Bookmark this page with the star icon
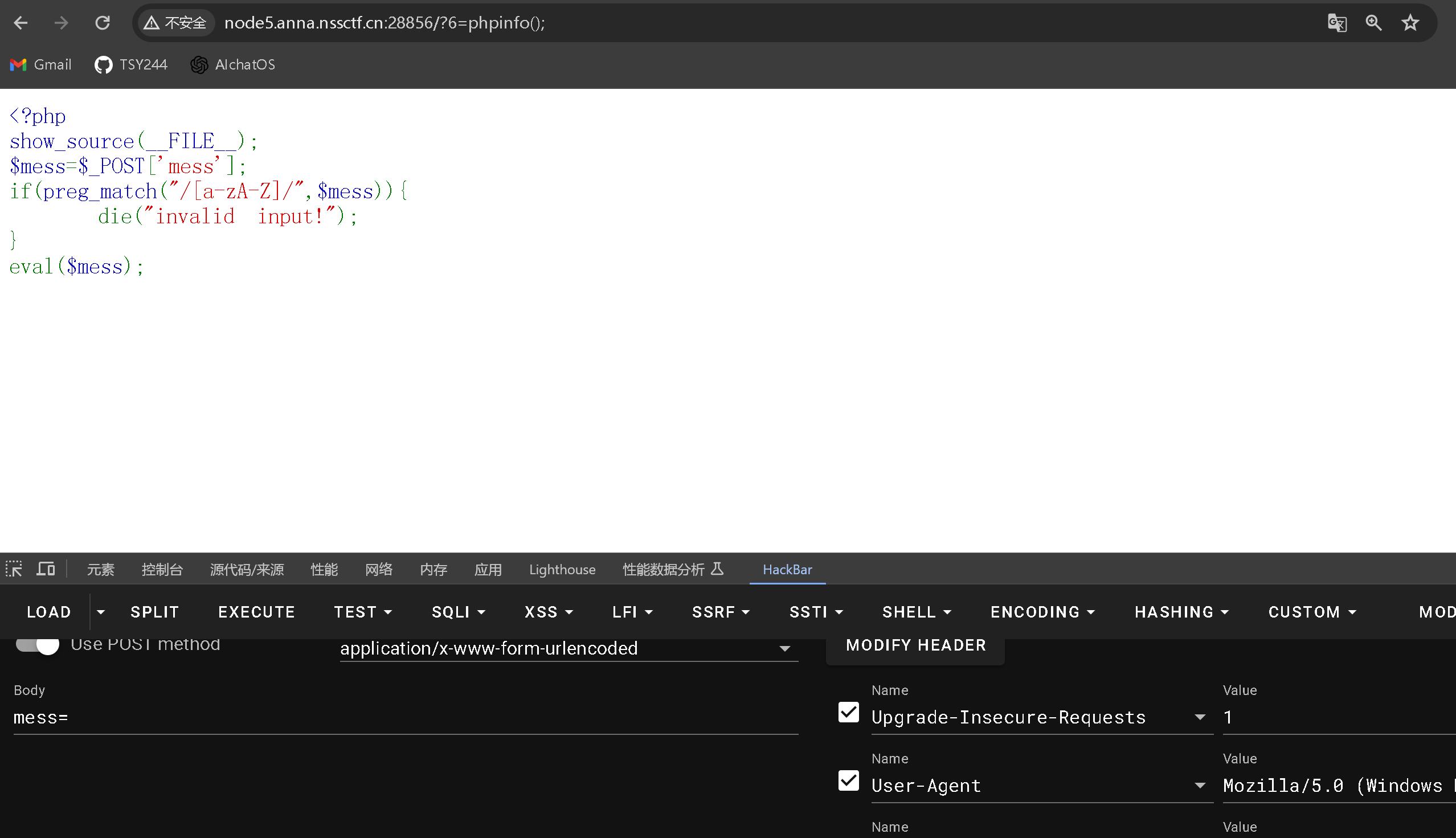 [1410, 23]
